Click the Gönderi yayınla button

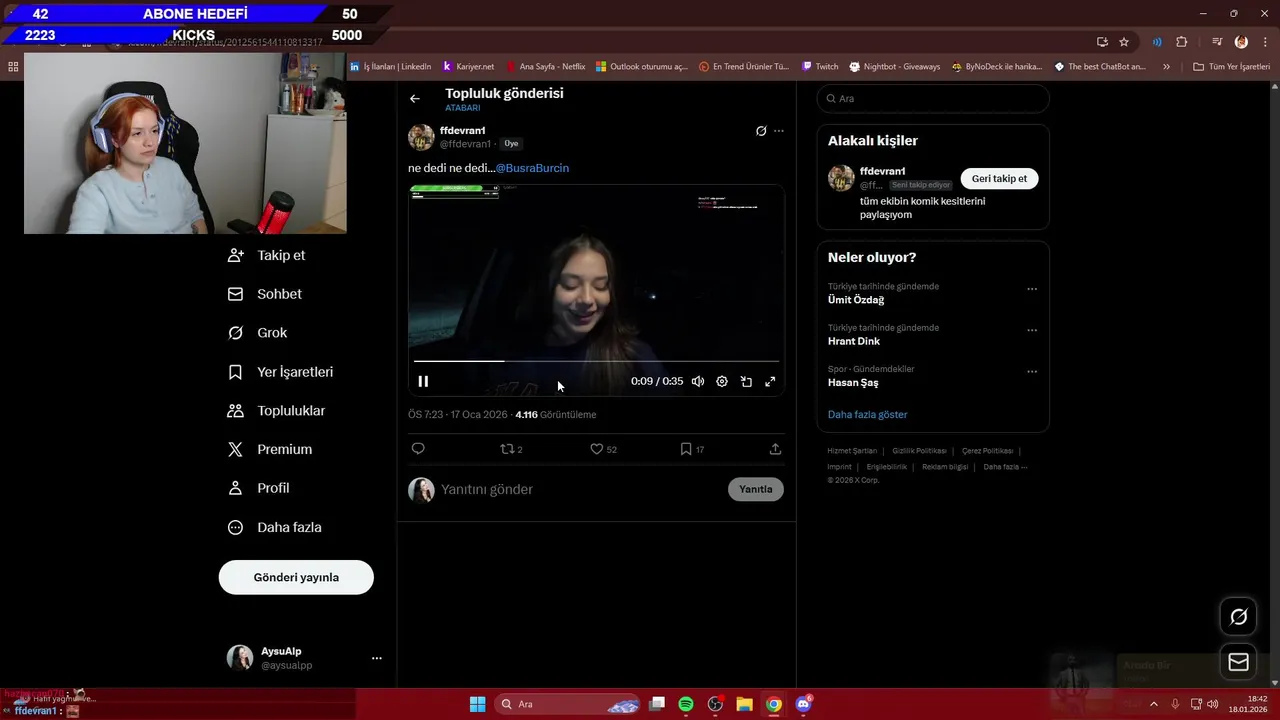pyautogui.click(x=296, y=577)
